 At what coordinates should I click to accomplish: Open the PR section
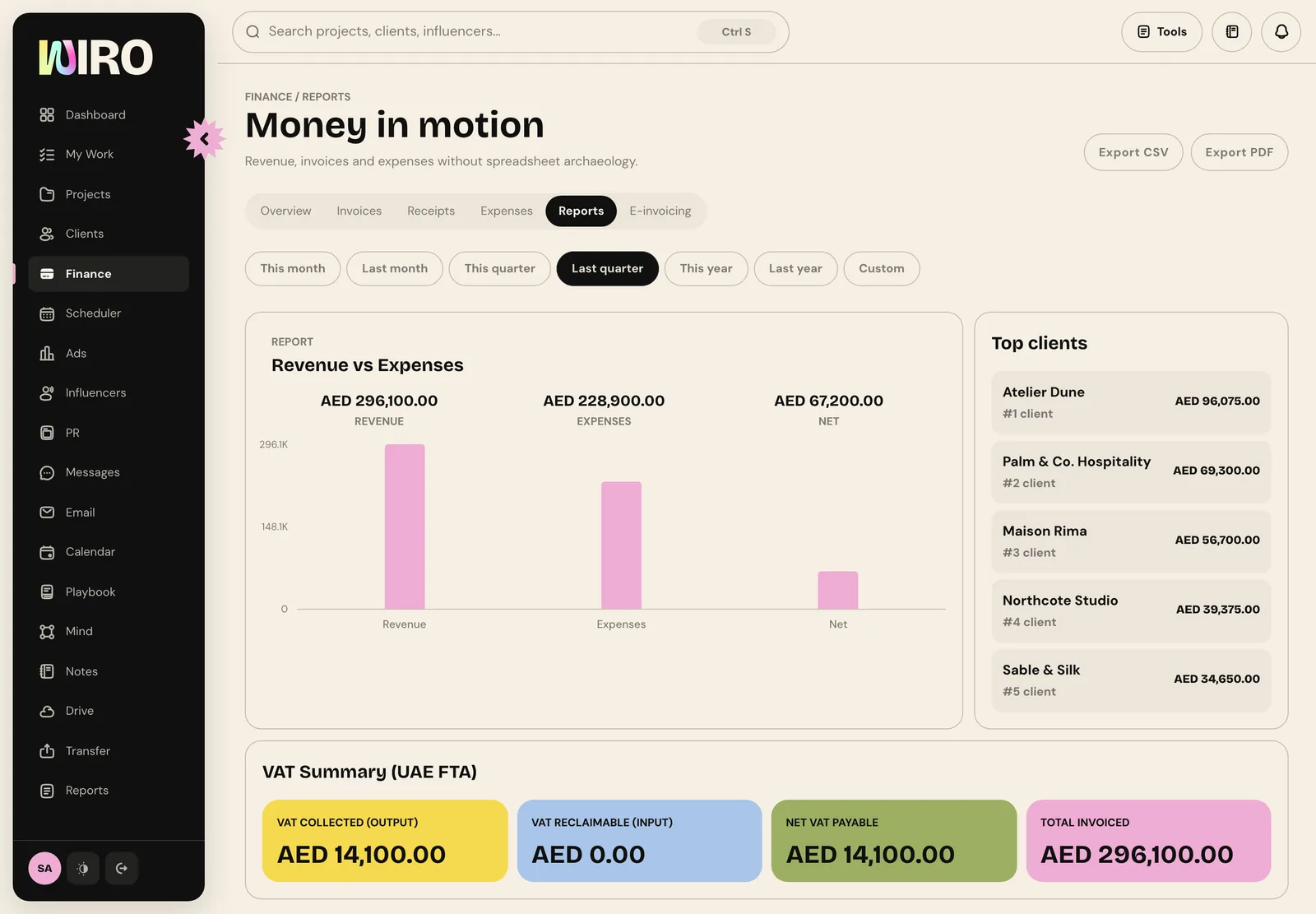coord(109,433)
